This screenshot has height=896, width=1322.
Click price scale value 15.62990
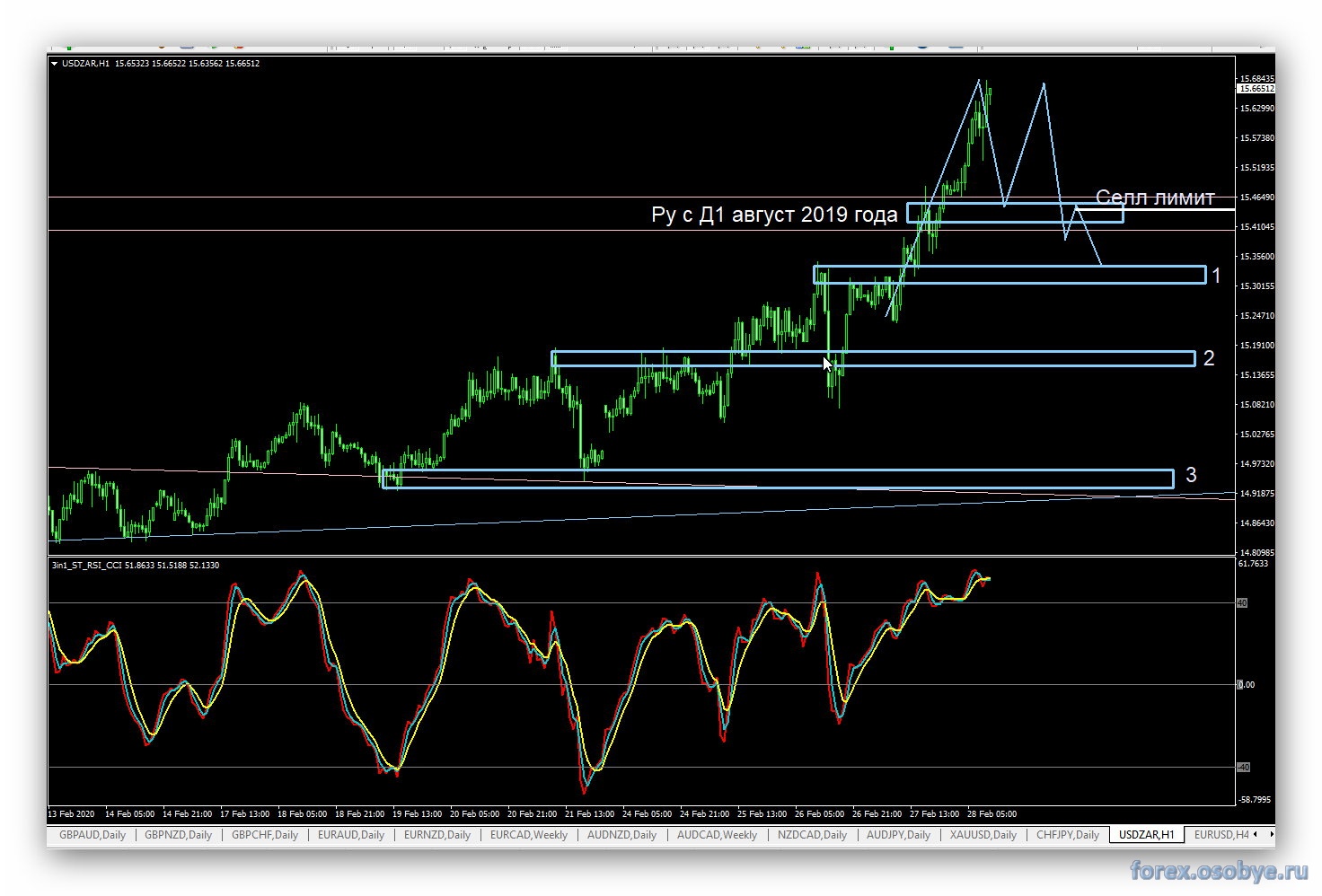(x=1256, y=109)
